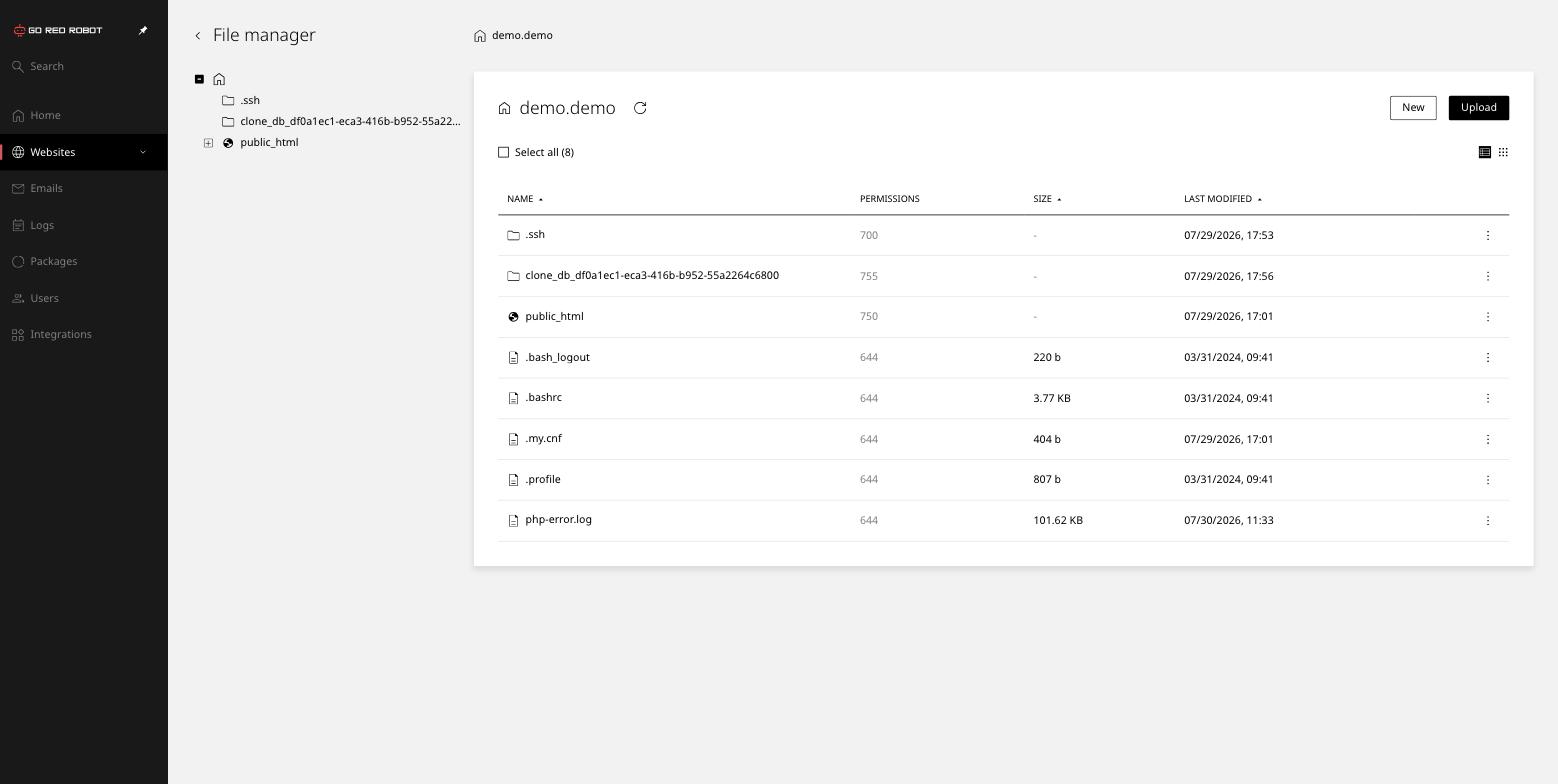Click the Permissions column header
The width and height of the screenshot is (1558, 784).
pos(889,199)
